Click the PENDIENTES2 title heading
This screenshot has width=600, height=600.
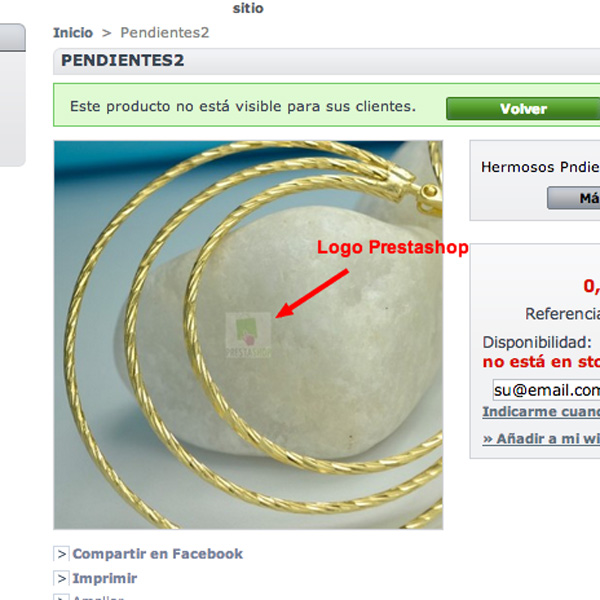(x=122, y=60)
